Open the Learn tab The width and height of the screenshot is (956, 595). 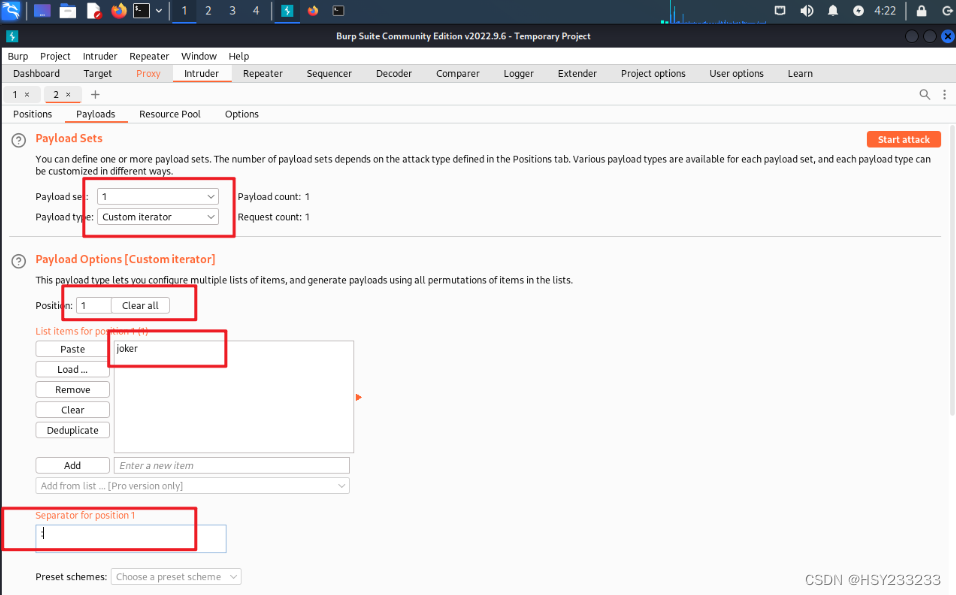click(800, 73)
